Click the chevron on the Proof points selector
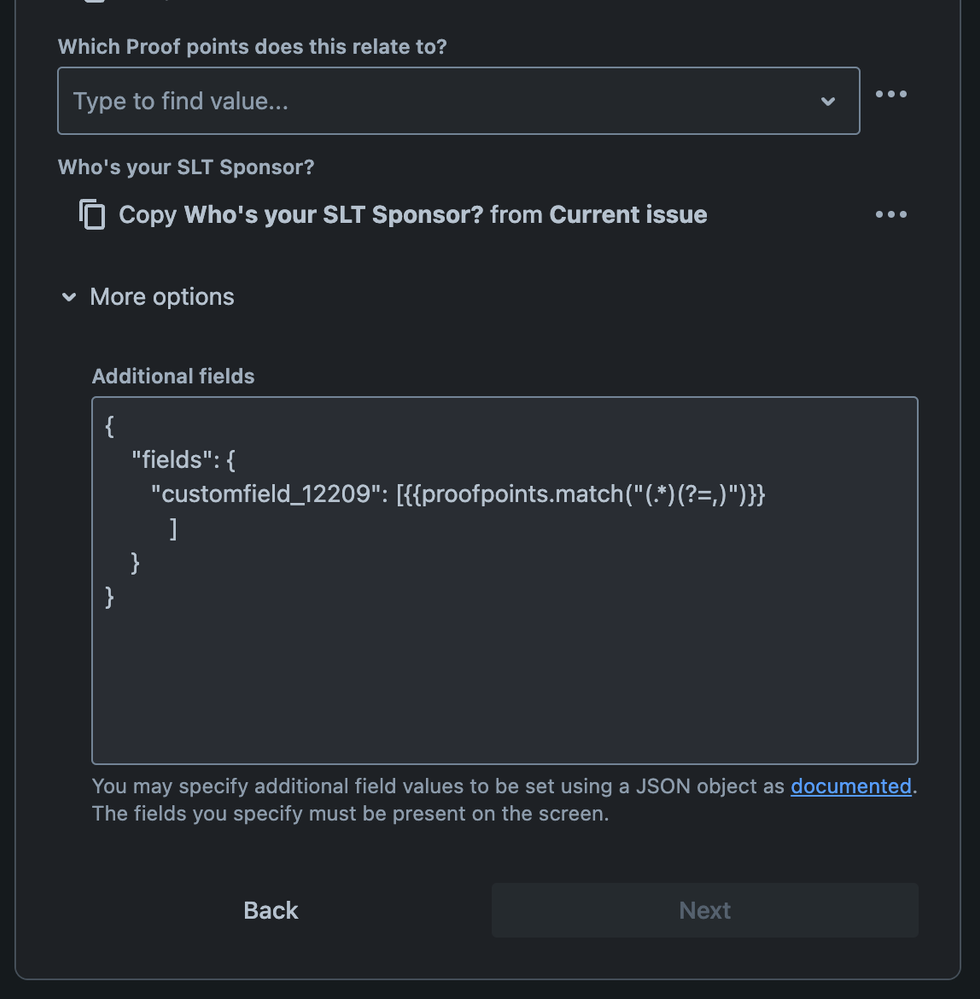This screenshot has width=980, height=999. (828, 101)
